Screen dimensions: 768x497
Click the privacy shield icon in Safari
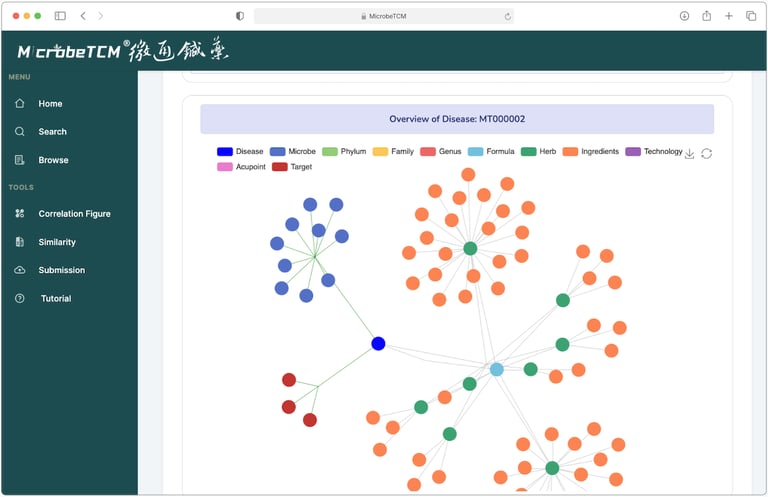click(x=240, y=16)
